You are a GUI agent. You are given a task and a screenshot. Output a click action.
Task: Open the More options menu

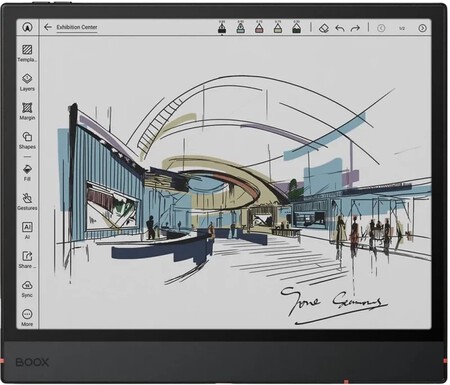click(x=27, y=317)
